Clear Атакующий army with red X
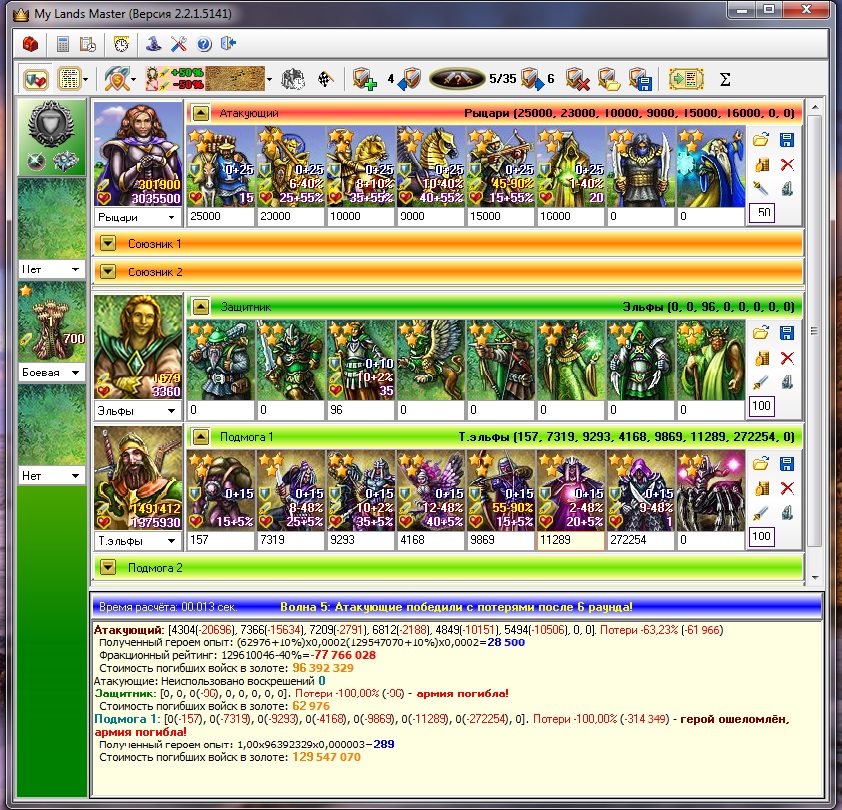Image resolution: width=842 pixels, height=810 pixels. point(787,164)
